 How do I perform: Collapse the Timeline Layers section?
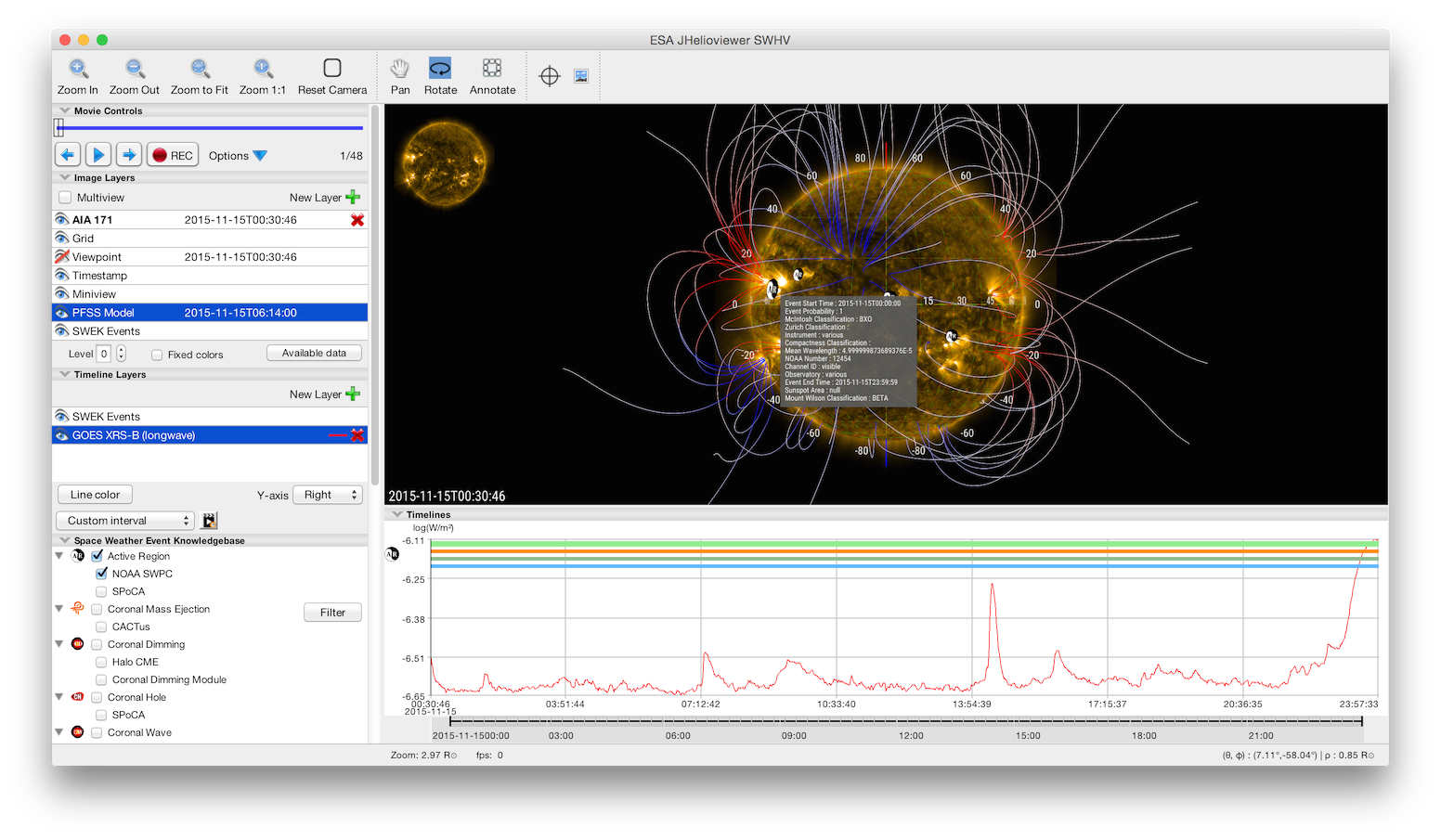coord(65,374)
